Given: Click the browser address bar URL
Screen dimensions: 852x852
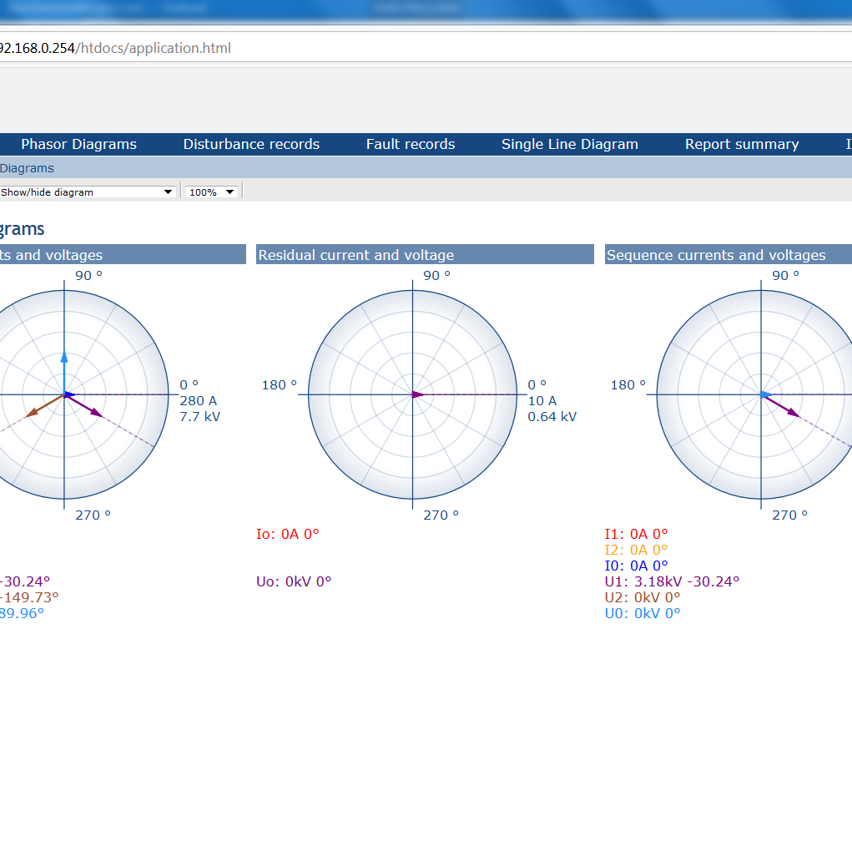Looking at the screenshot, I should tap(115, 48).
